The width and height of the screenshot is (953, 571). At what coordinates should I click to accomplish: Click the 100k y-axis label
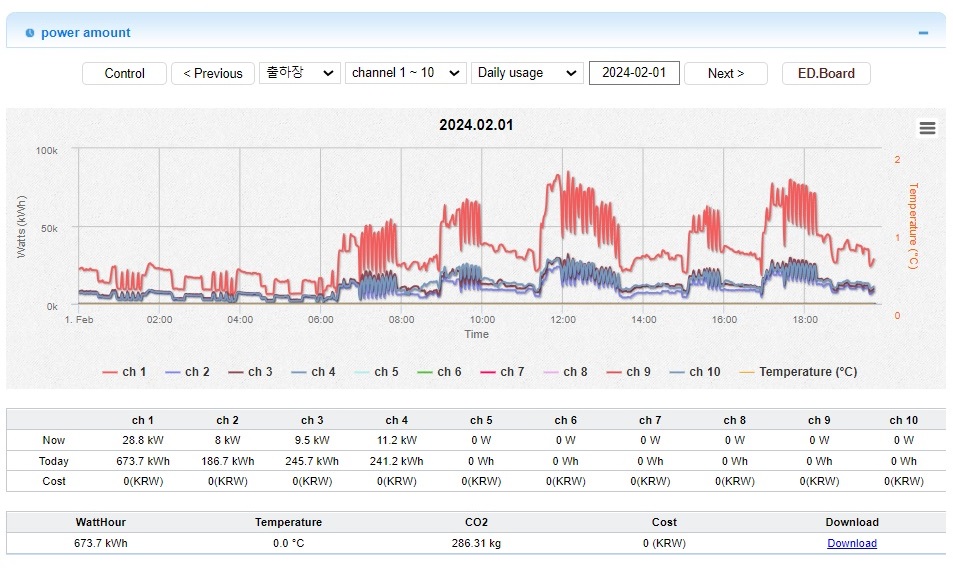click(x=47, y=150)
